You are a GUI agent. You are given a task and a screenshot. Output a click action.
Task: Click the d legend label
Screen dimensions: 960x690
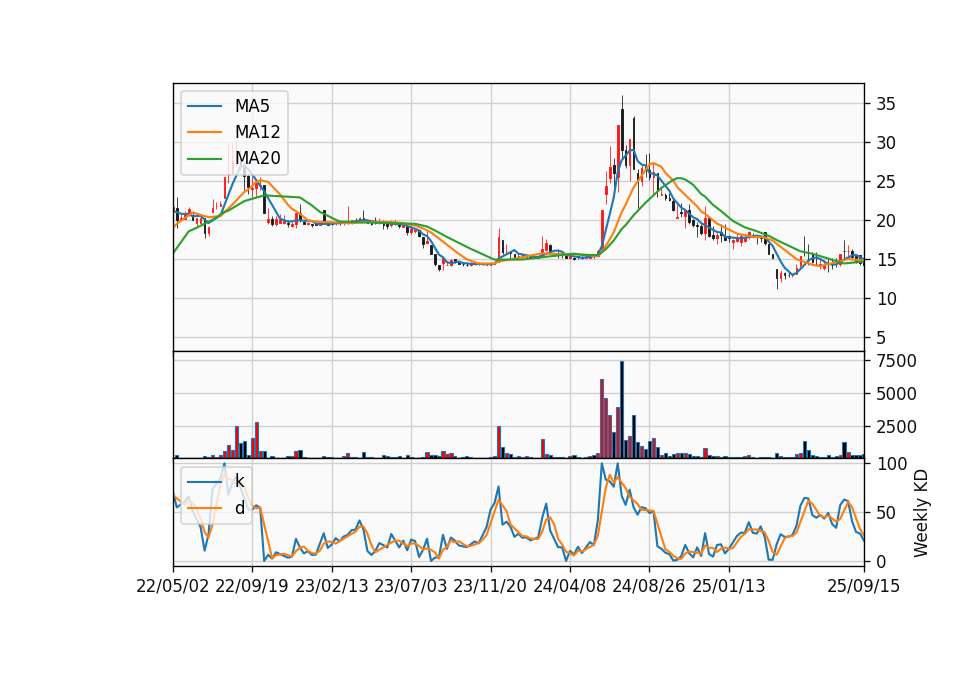coord(239,508)
